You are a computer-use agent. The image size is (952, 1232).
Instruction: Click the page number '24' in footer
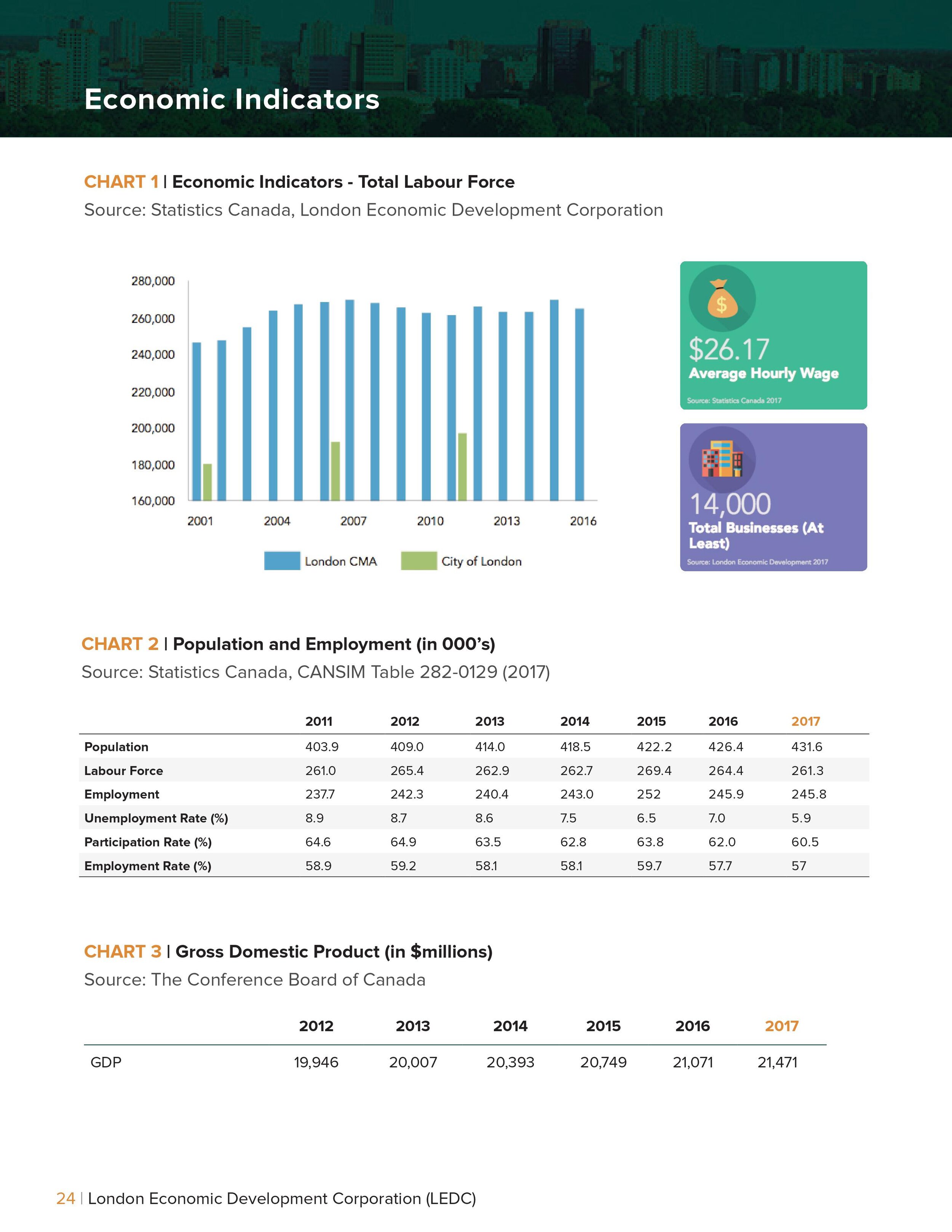tap(65, 1199)
